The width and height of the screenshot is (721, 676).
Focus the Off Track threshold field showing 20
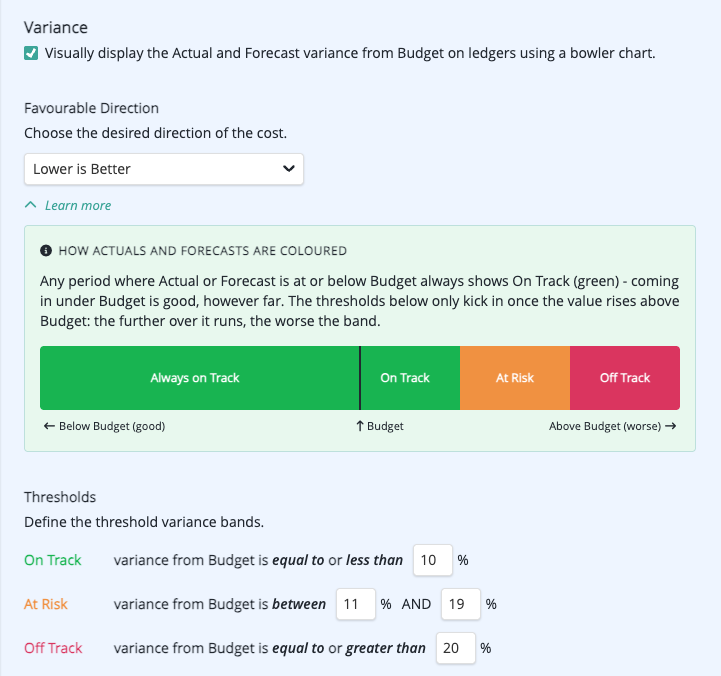(x=456, y=648)
